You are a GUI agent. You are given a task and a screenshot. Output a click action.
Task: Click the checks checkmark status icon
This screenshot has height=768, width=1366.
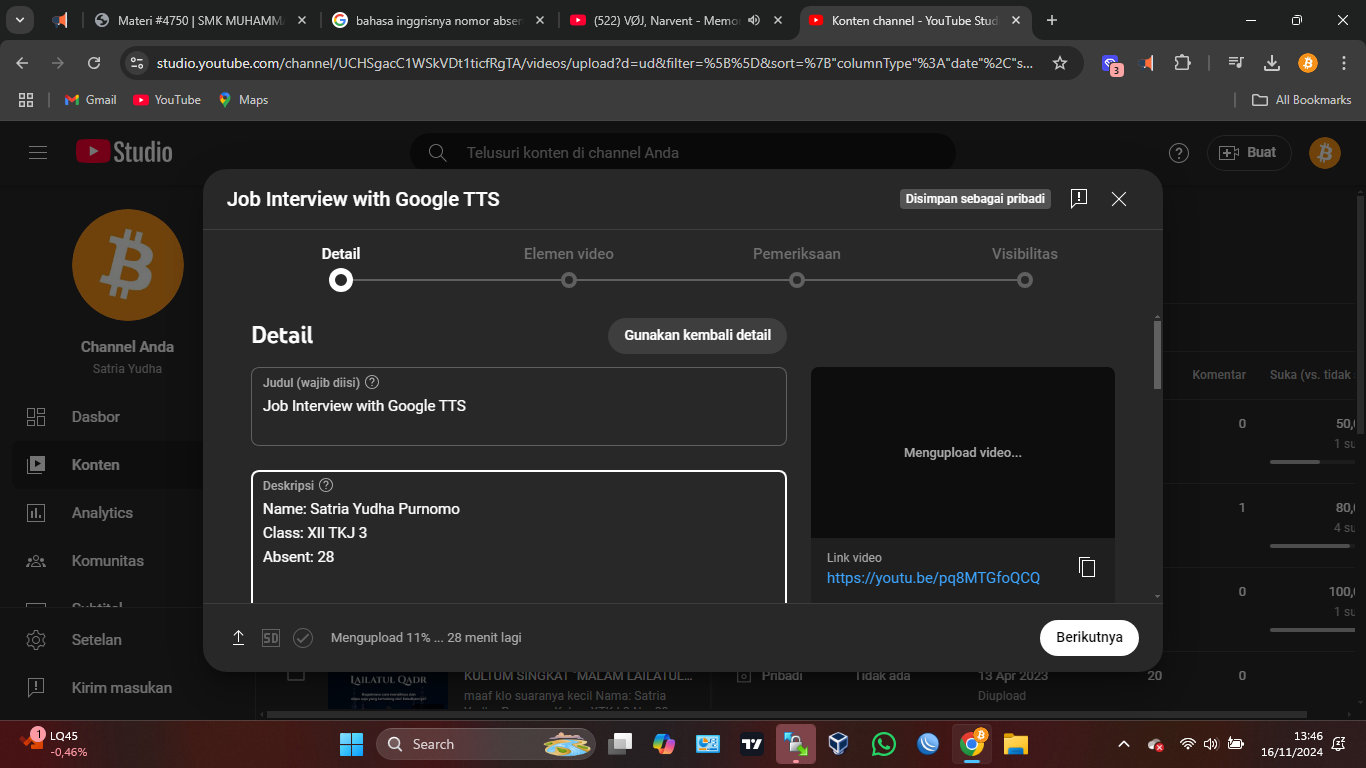click(303, 637)
